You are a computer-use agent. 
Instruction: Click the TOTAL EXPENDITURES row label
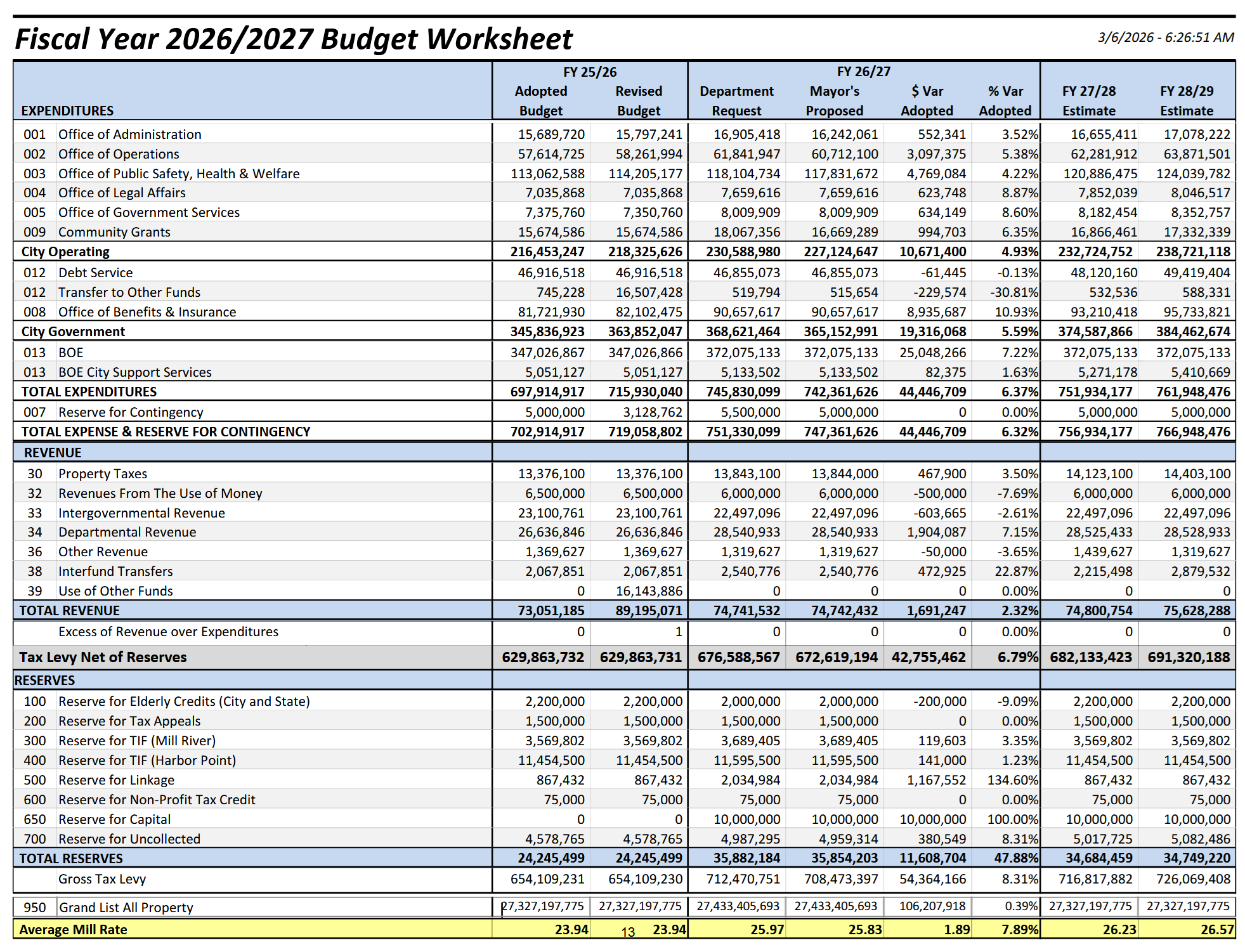click(x=89, y=392)
